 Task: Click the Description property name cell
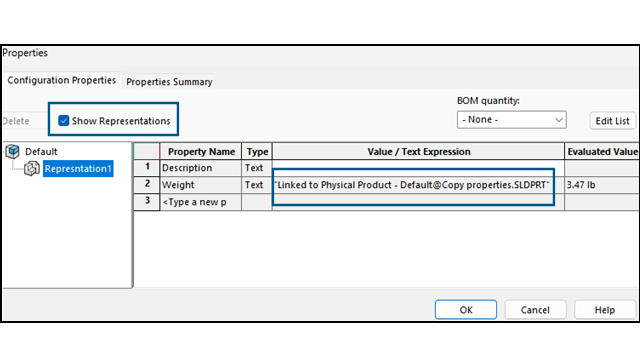[200, 168]
